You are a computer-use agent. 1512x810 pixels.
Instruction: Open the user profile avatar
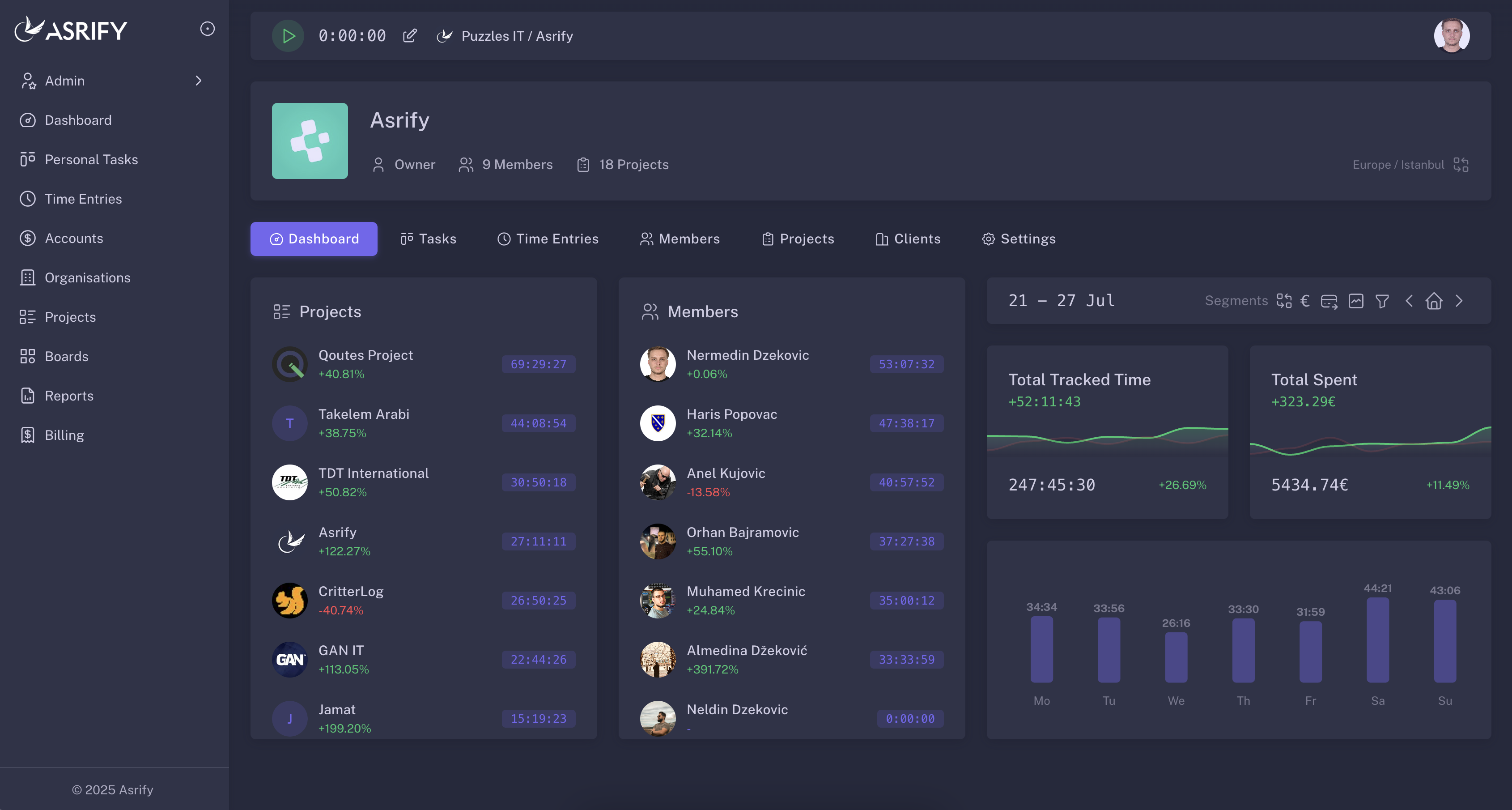[x=1452, y=36]
